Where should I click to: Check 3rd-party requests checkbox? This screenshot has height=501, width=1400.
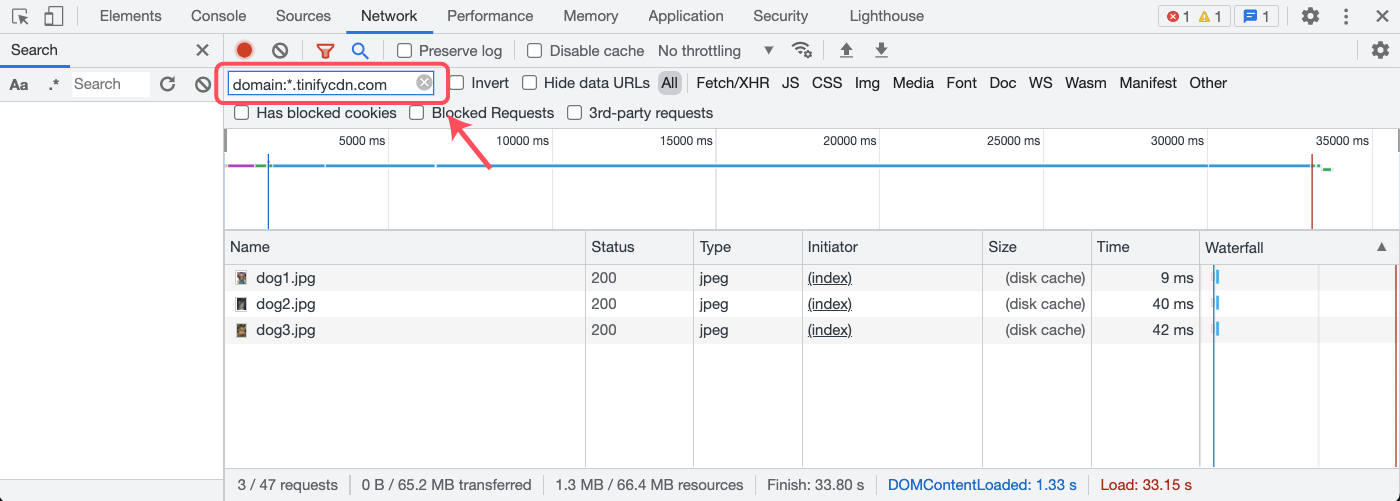pyautogui.click(x=574, y=113)
